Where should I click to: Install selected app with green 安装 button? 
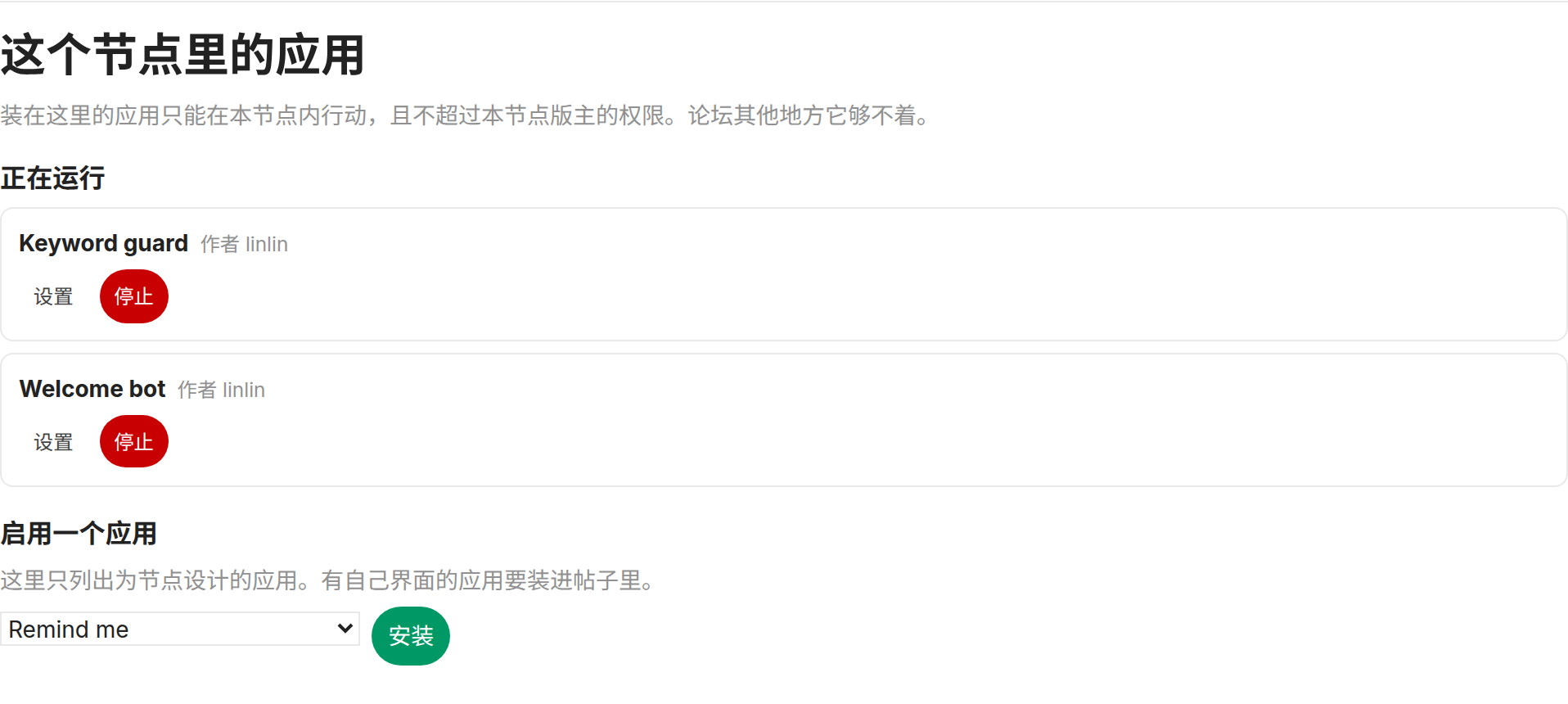(411, 636)
